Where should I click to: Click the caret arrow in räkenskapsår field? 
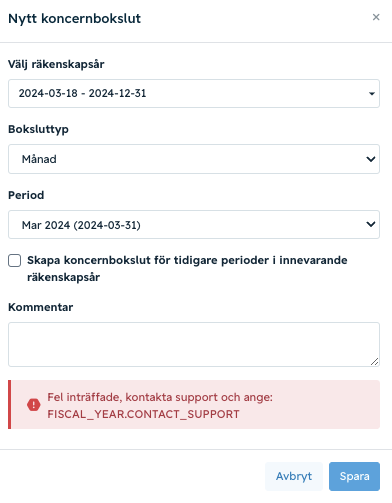(x=372, y=94)
